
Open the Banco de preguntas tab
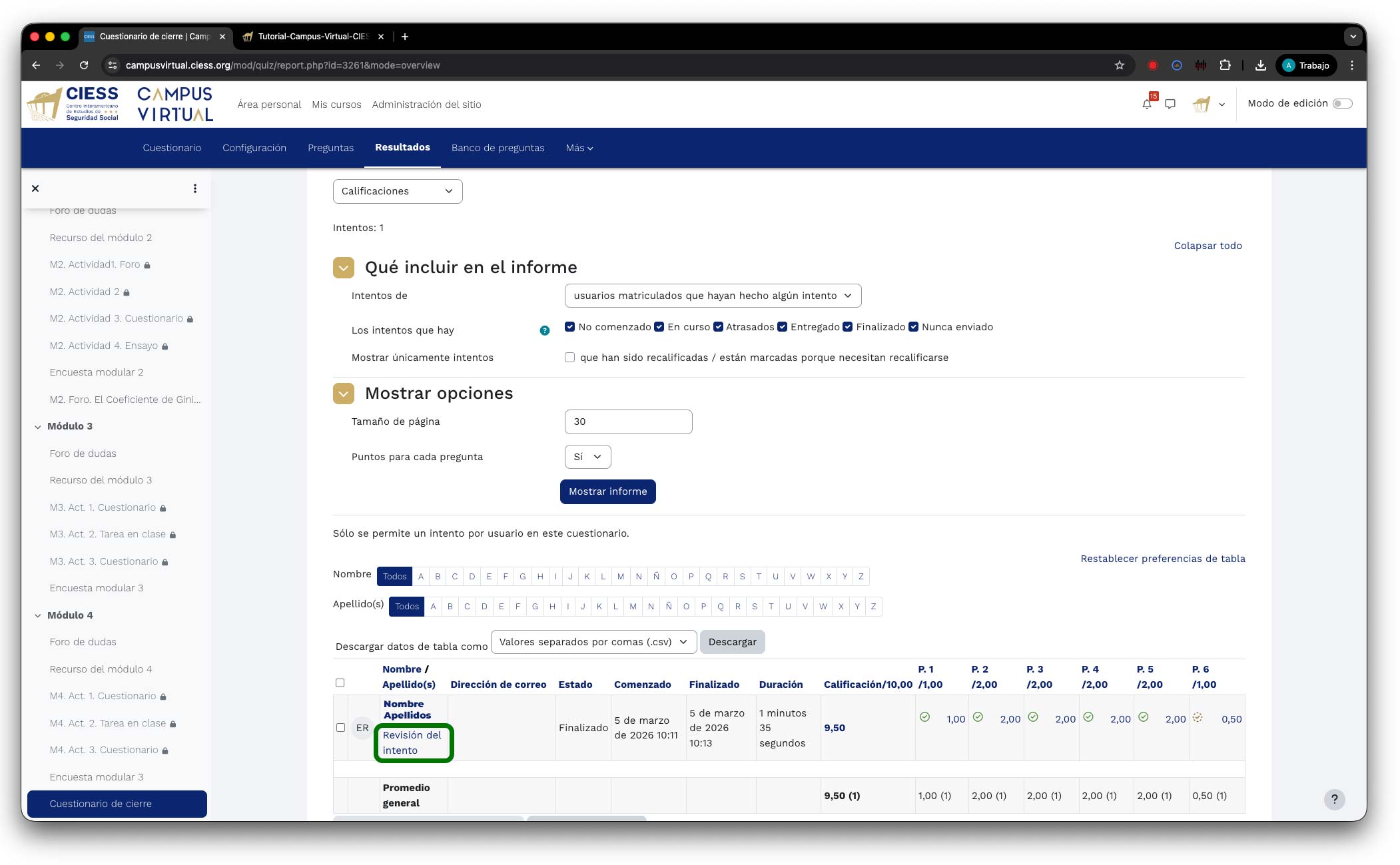pyautogui.click(x=498, y=148)
